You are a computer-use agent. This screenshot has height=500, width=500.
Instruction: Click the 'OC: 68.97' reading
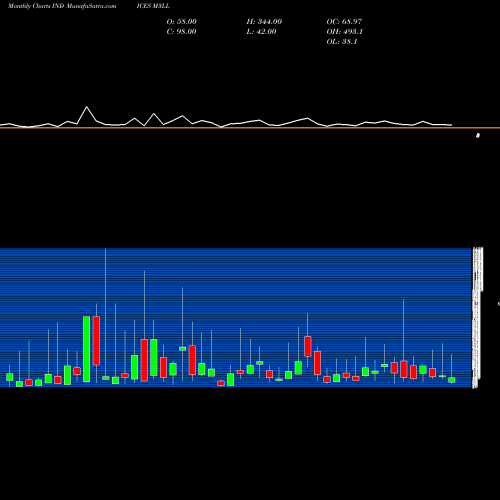[344, 22]
